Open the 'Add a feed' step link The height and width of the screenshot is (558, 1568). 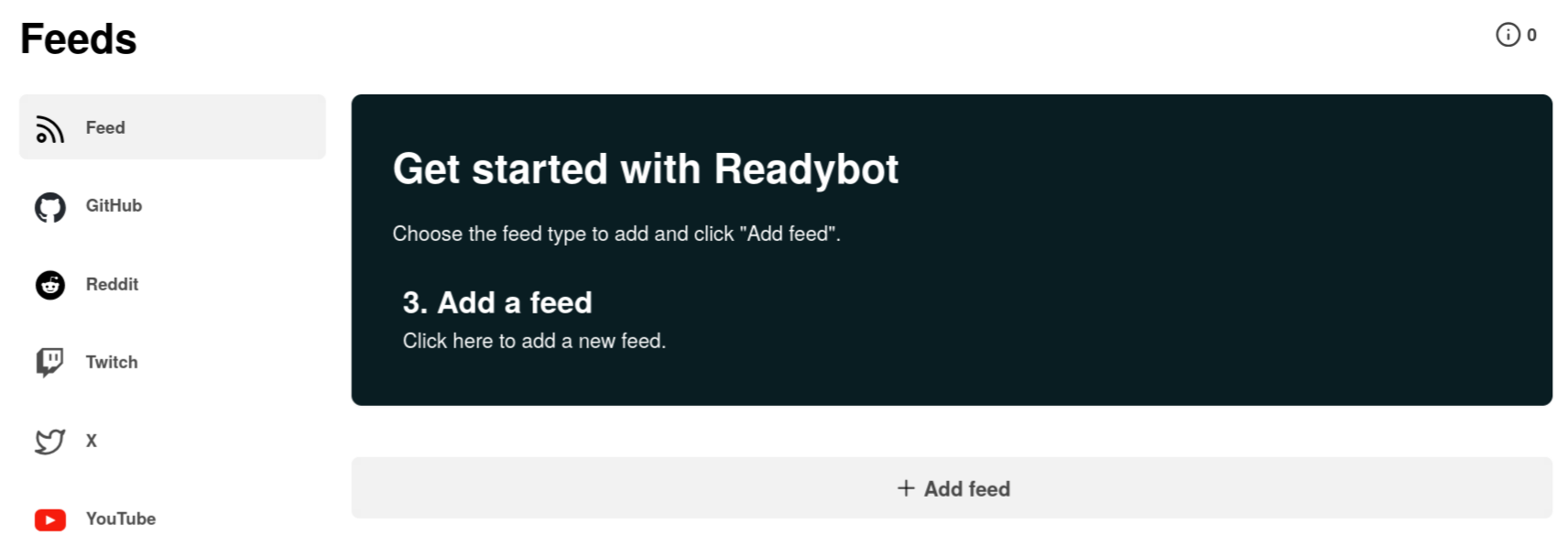click(497, 302)
